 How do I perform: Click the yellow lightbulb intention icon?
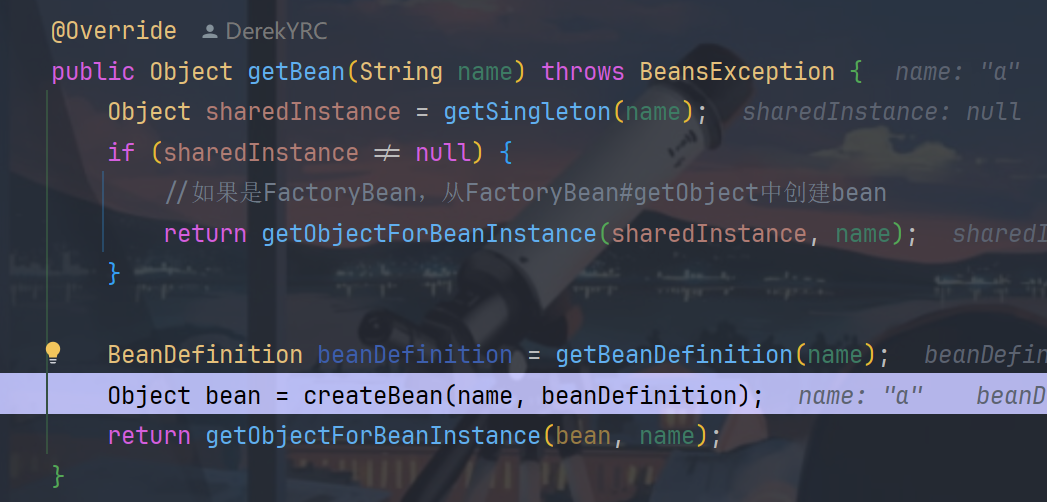coord(53,352)
